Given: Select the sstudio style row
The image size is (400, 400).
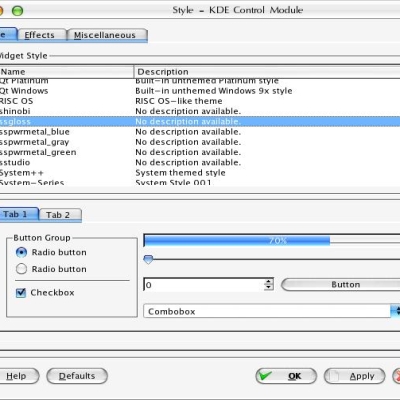Looking at the screenshot, I should [x=200, y=162].
